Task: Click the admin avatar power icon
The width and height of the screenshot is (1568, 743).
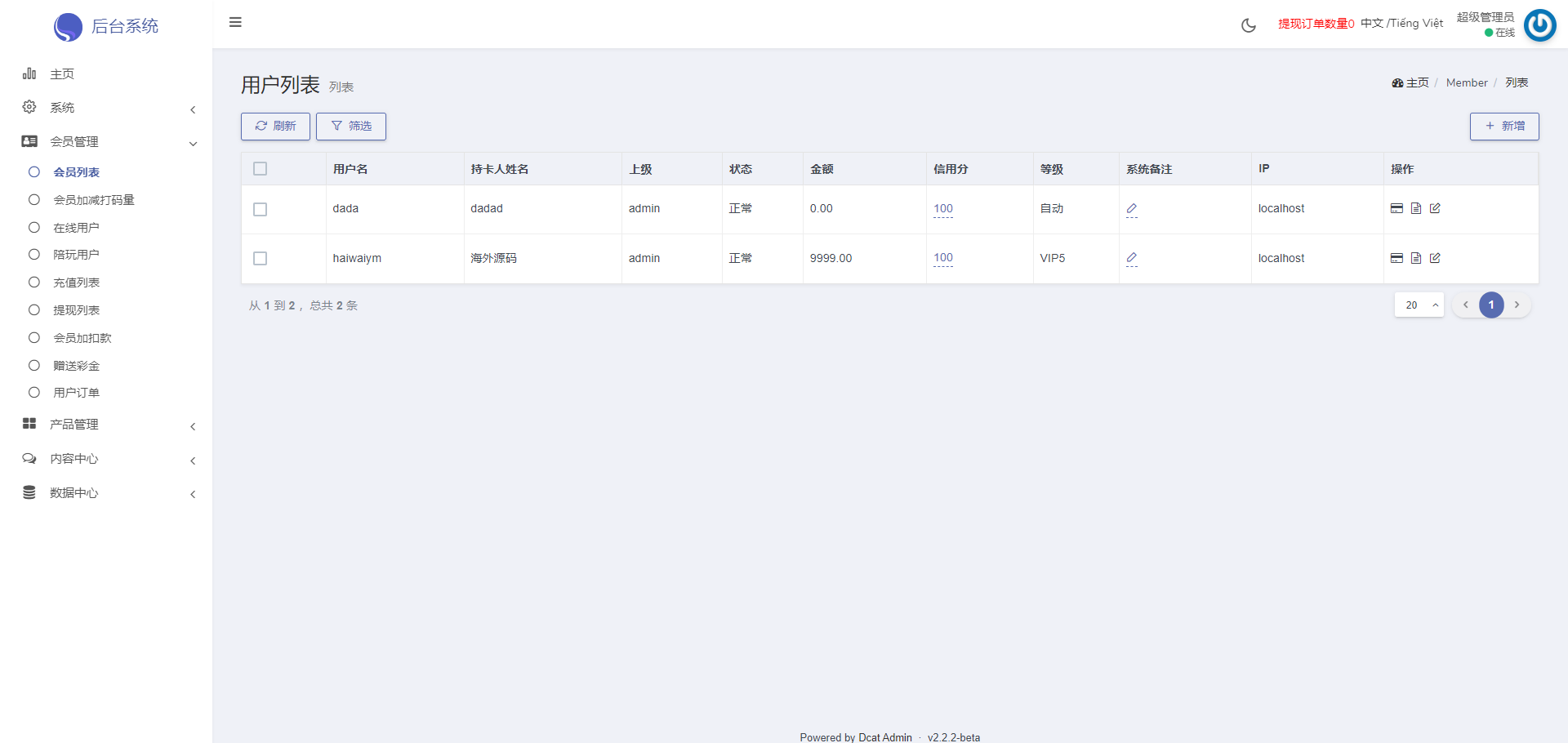Action: pyautogui.click(x=1539, y=25)
